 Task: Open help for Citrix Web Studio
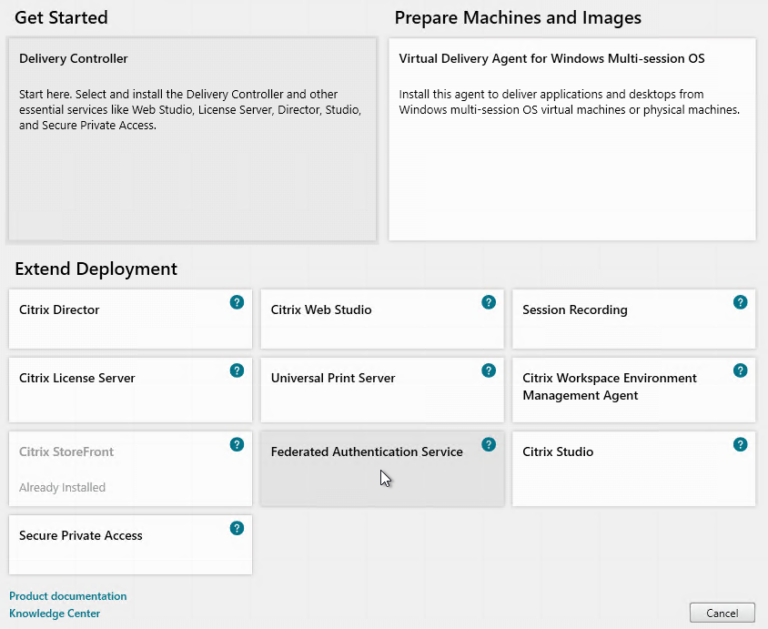click(x=489, y=302)
